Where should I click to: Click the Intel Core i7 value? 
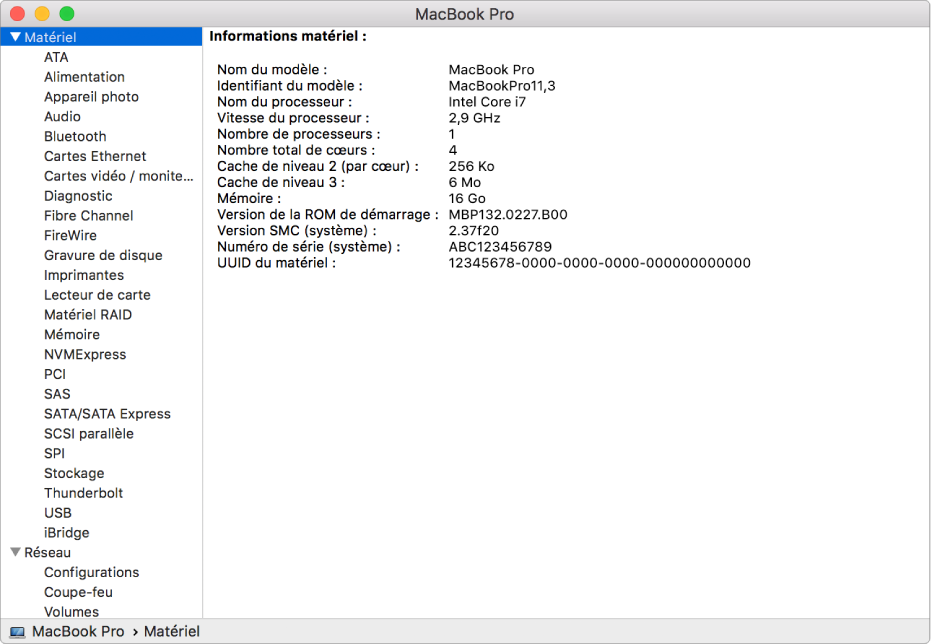[487, 102]
